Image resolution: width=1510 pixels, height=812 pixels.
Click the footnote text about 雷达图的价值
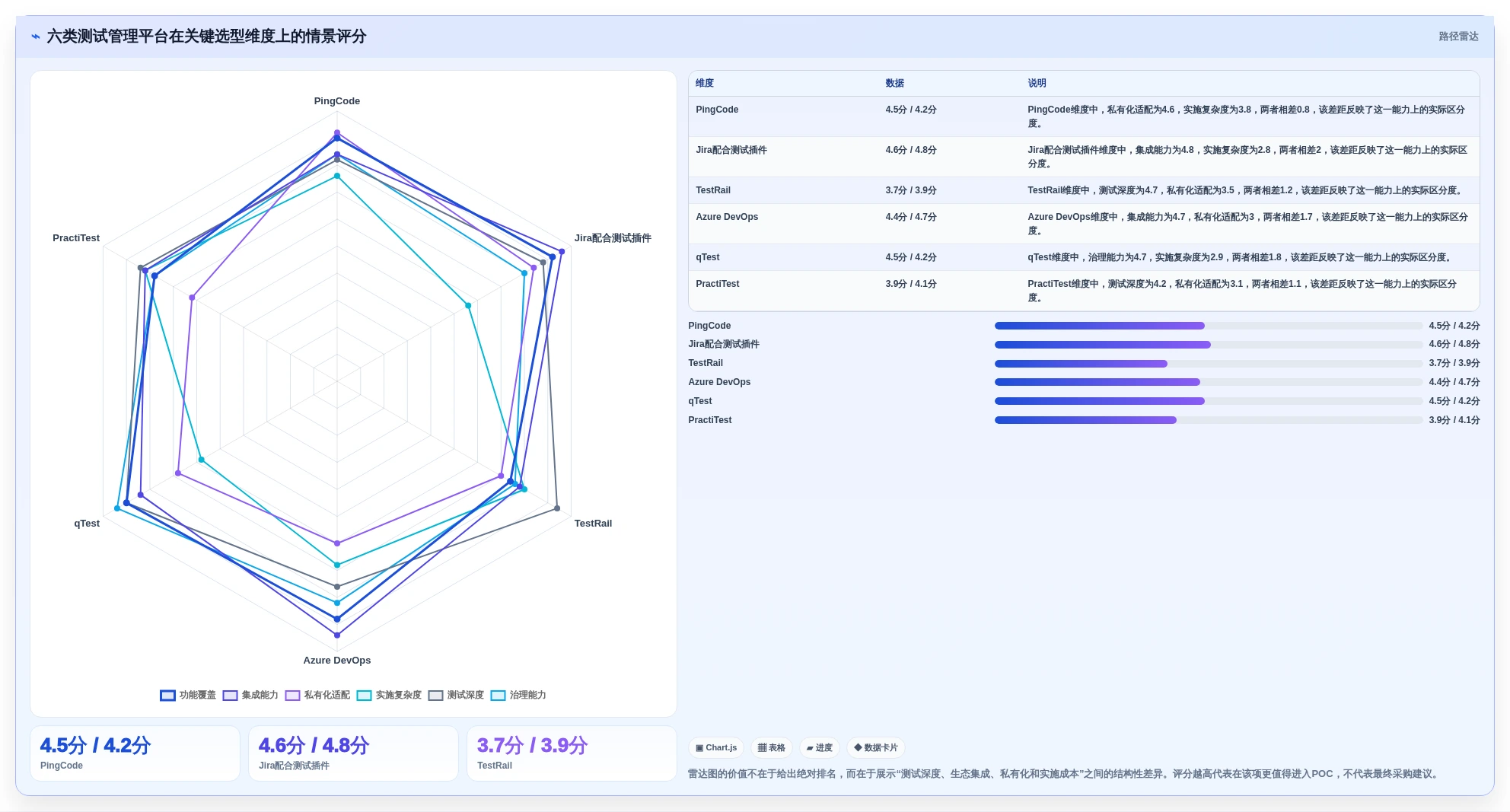click(x=1065, y=774)
